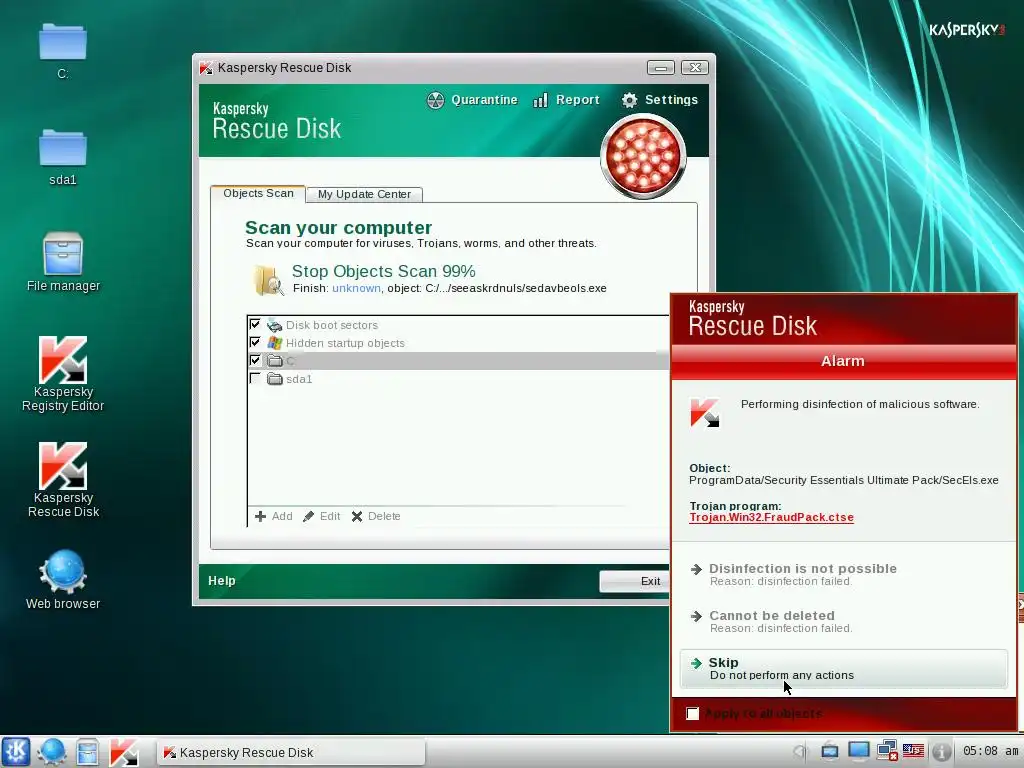
Task: Toggle Disk boot sectors checkbox
Action: [x=255, y=324]
